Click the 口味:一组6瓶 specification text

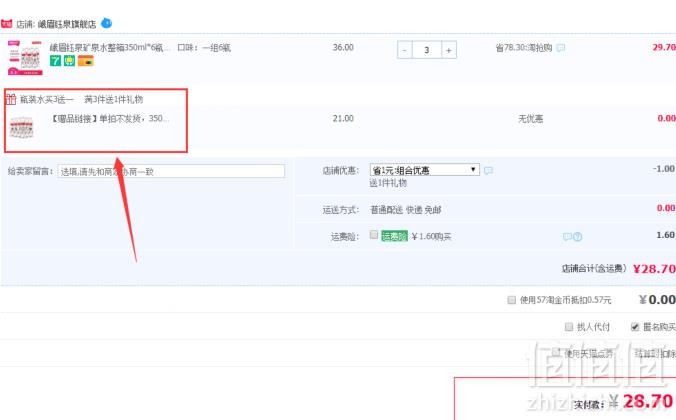tap(204, 47)
